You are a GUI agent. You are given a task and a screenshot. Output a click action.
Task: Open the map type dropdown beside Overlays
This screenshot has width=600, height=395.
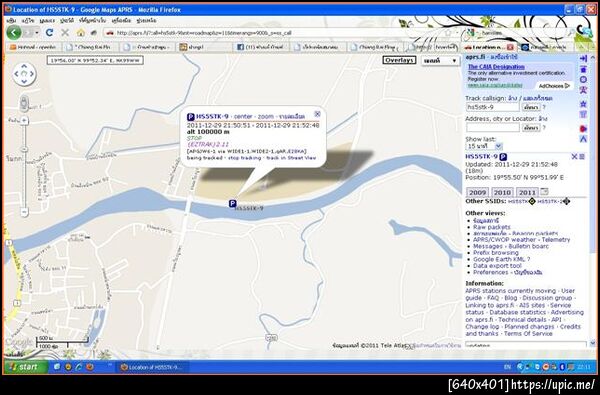click(440, 60)
